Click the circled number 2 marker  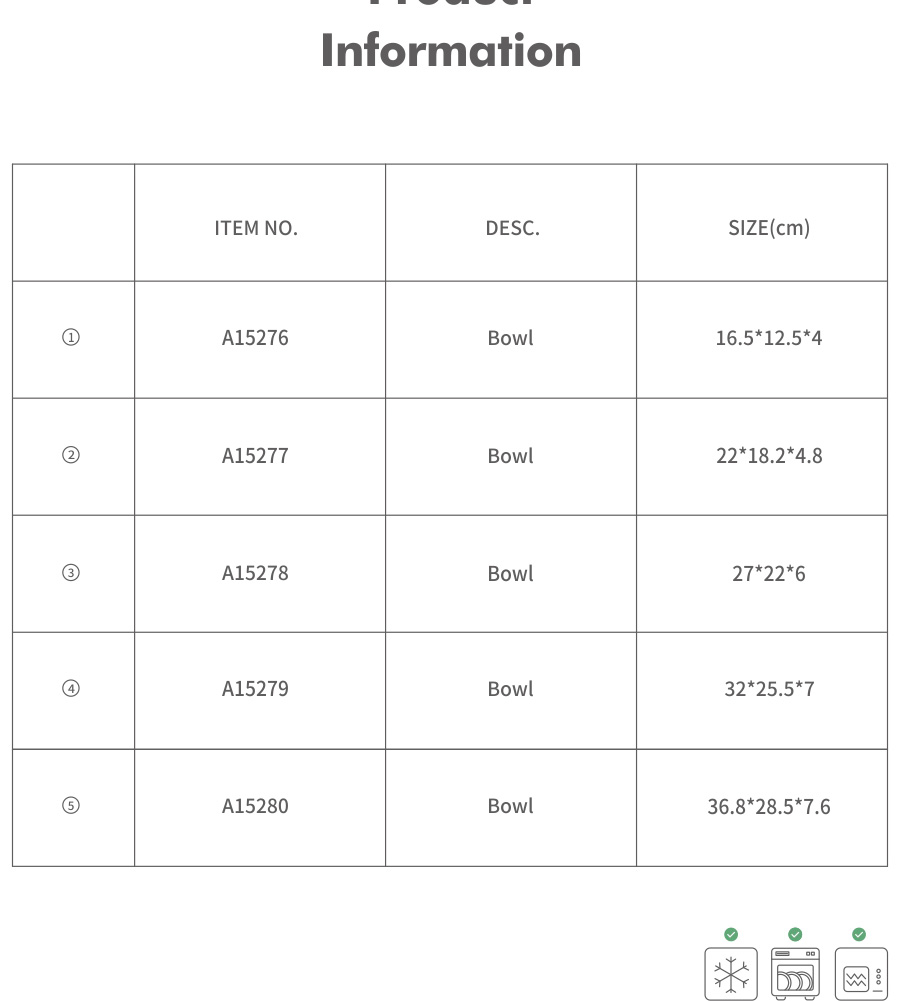point(71,455)
